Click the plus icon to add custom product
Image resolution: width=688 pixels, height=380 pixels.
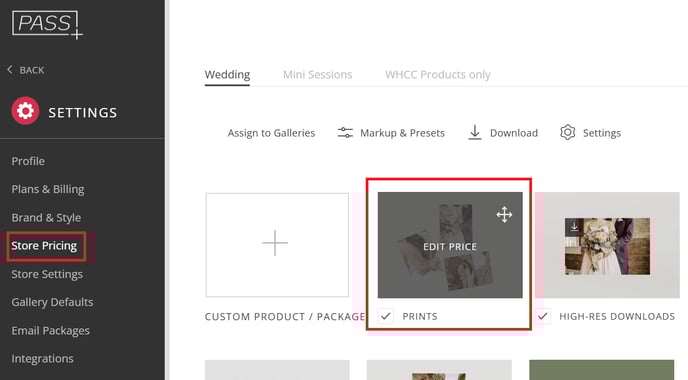(x=275, y=243)
